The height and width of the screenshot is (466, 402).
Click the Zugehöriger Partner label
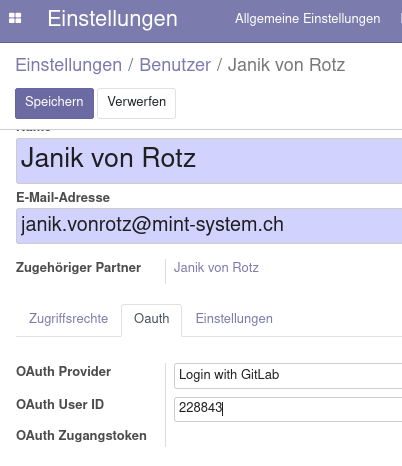(x=78, y=267)
